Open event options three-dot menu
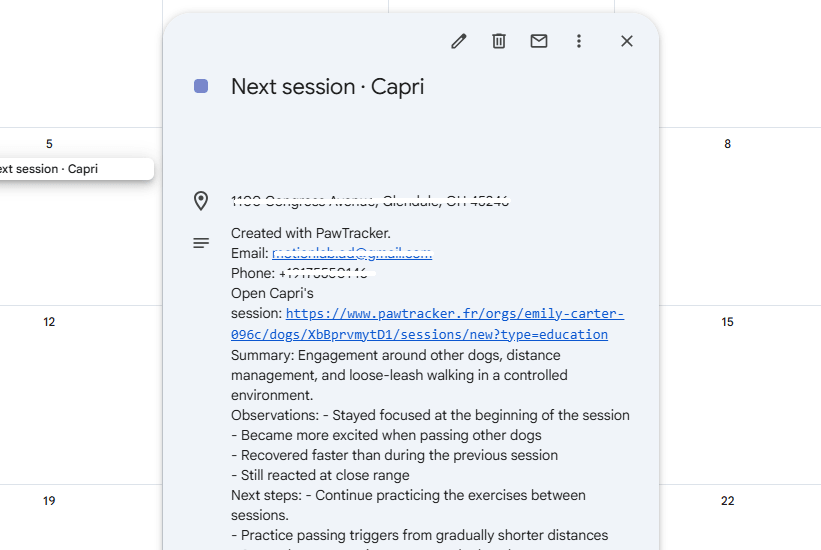821x550 pixels. pyautogui.click(x=579, y=41)
